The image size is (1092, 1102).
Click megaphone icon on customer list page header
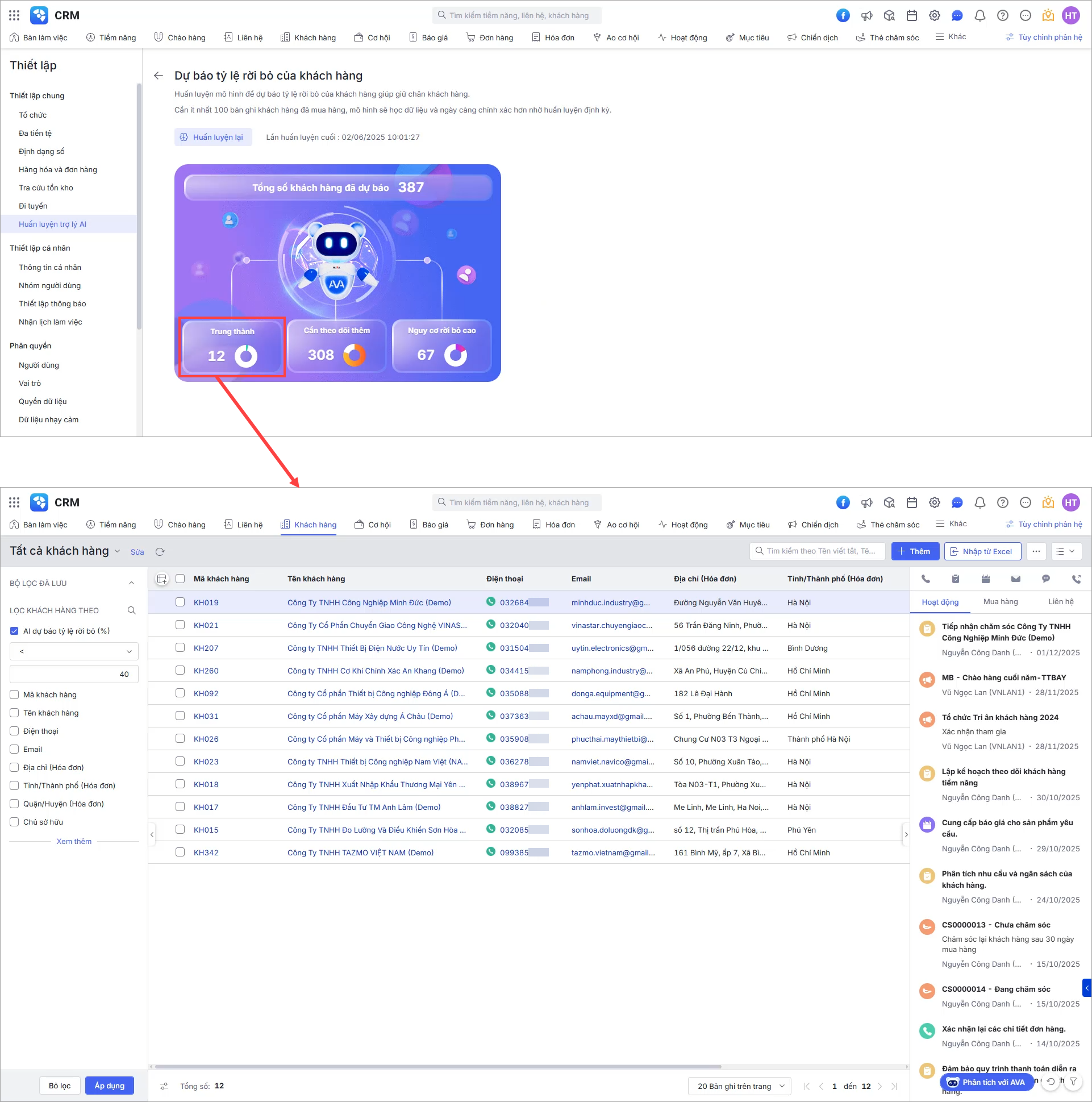pyautogui.click(x=867, y=502)
